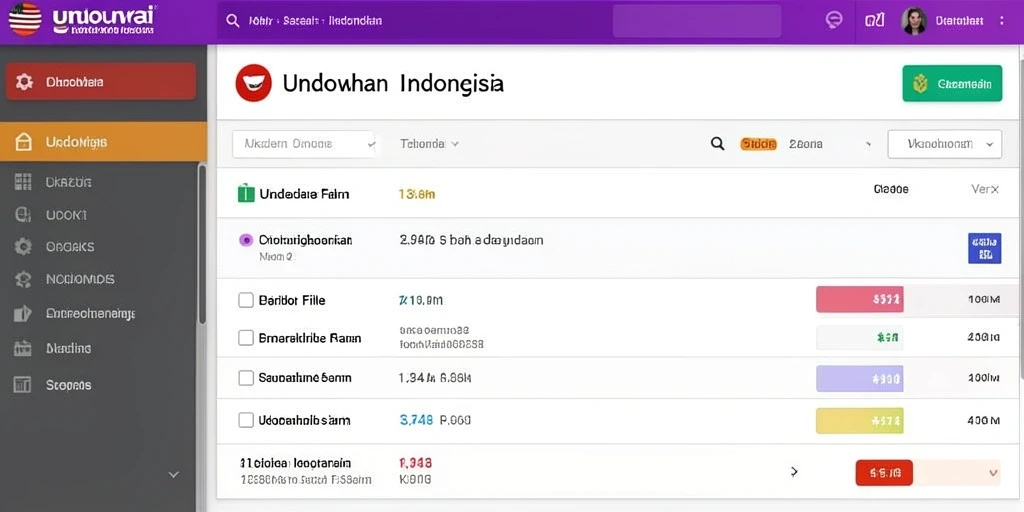
Task: Tick the Udoparholb sairm checkbox
Action: click(246, 420)
